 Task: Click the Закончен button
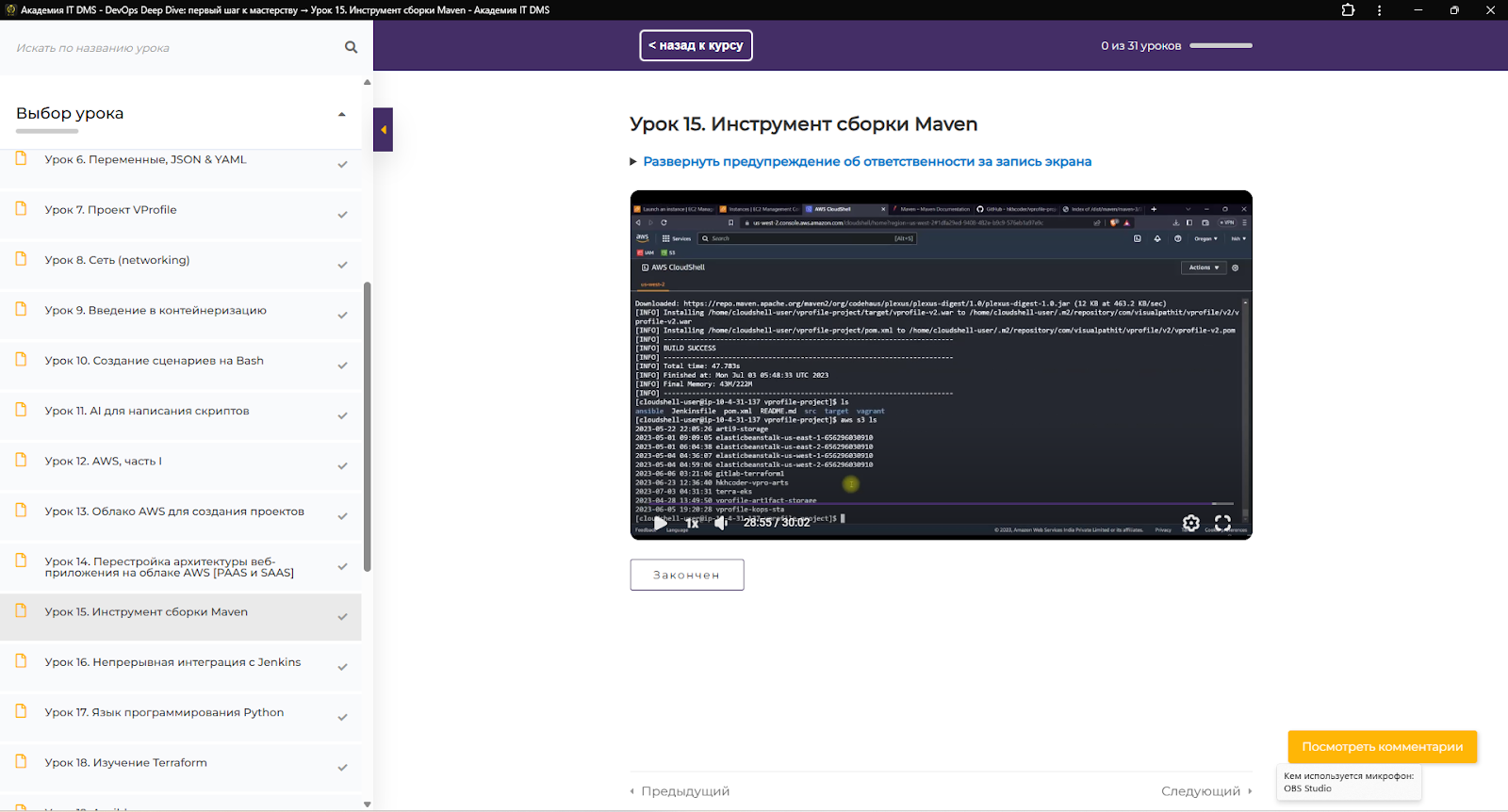click(687, 575)
